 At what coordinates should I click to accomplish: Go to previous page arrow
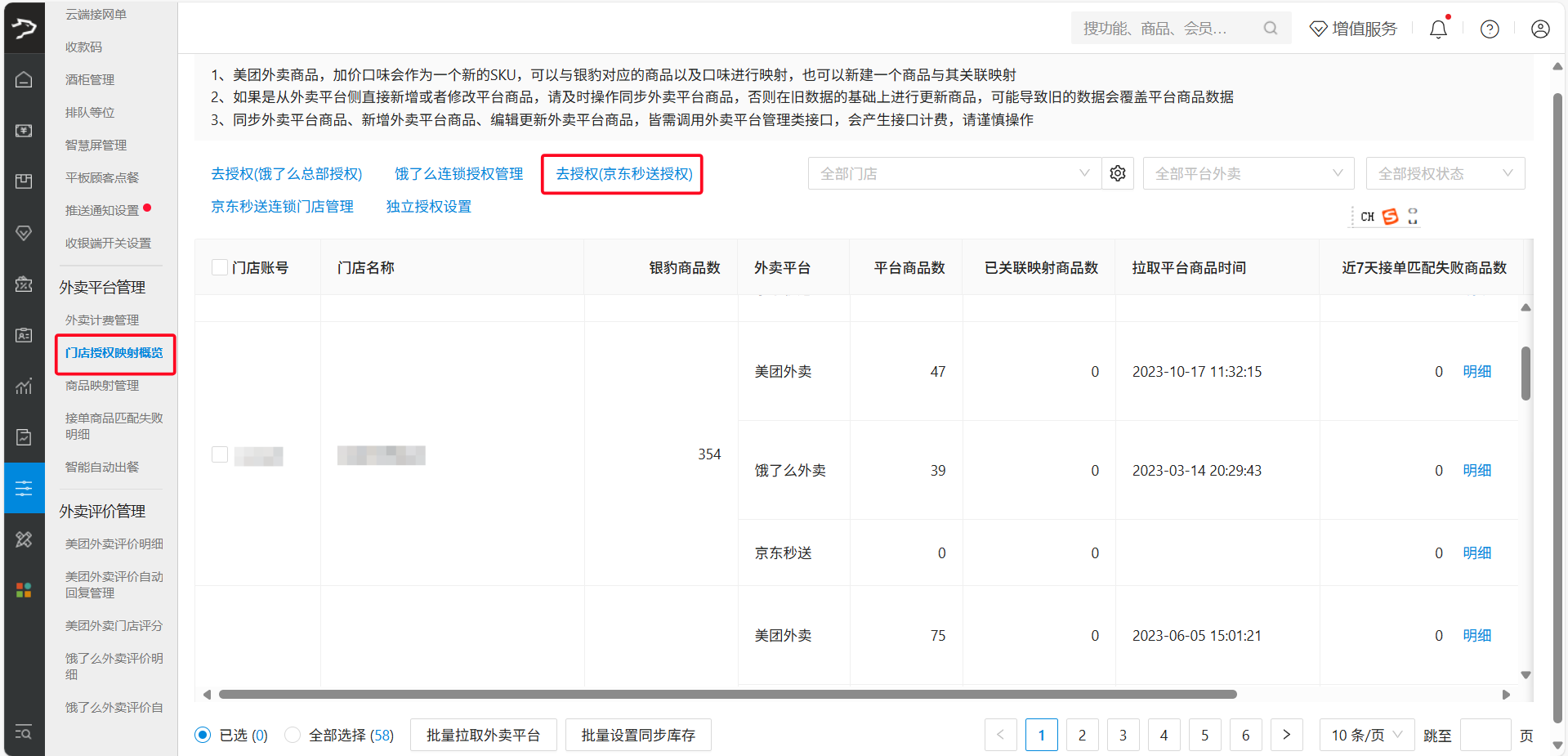coord(1000,736)
